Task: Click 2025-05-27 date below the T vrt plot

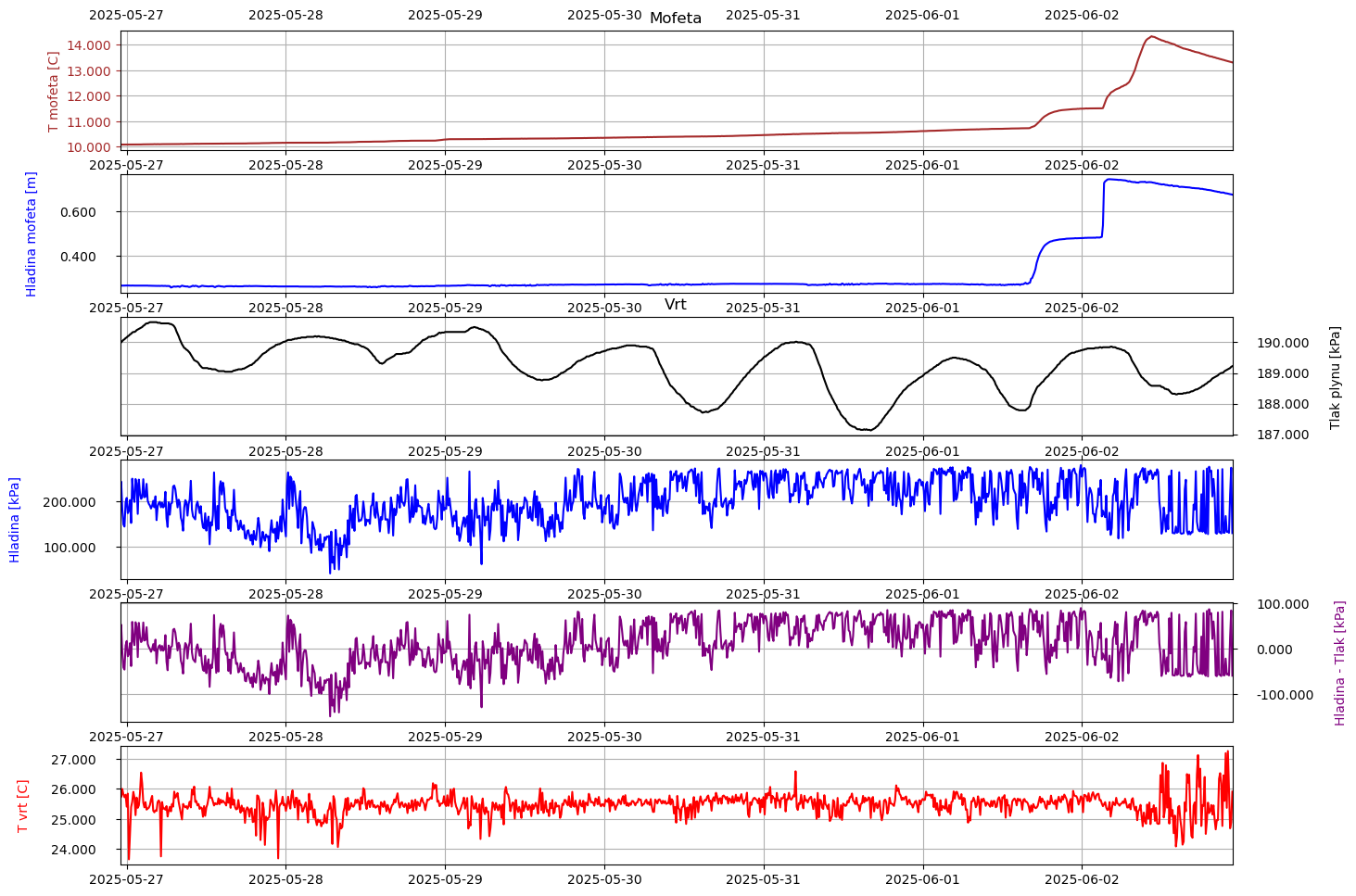Action: (126, 880)
